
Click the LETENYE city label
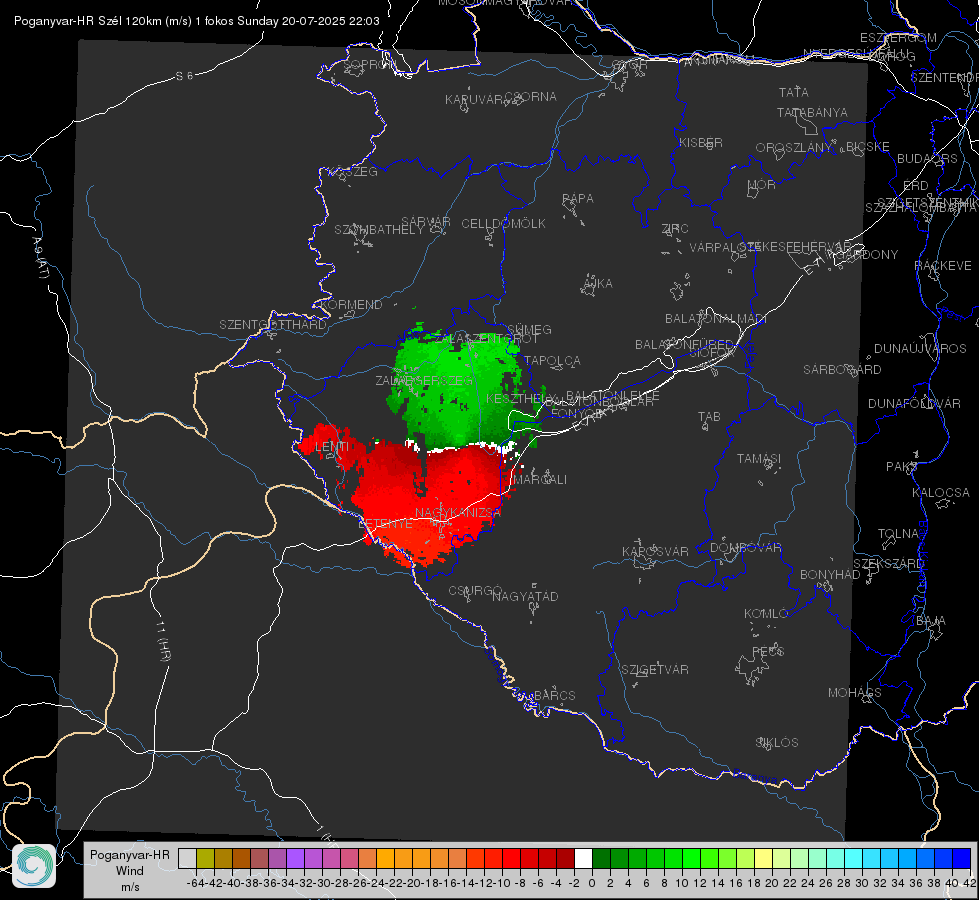(x=385, y=524)
